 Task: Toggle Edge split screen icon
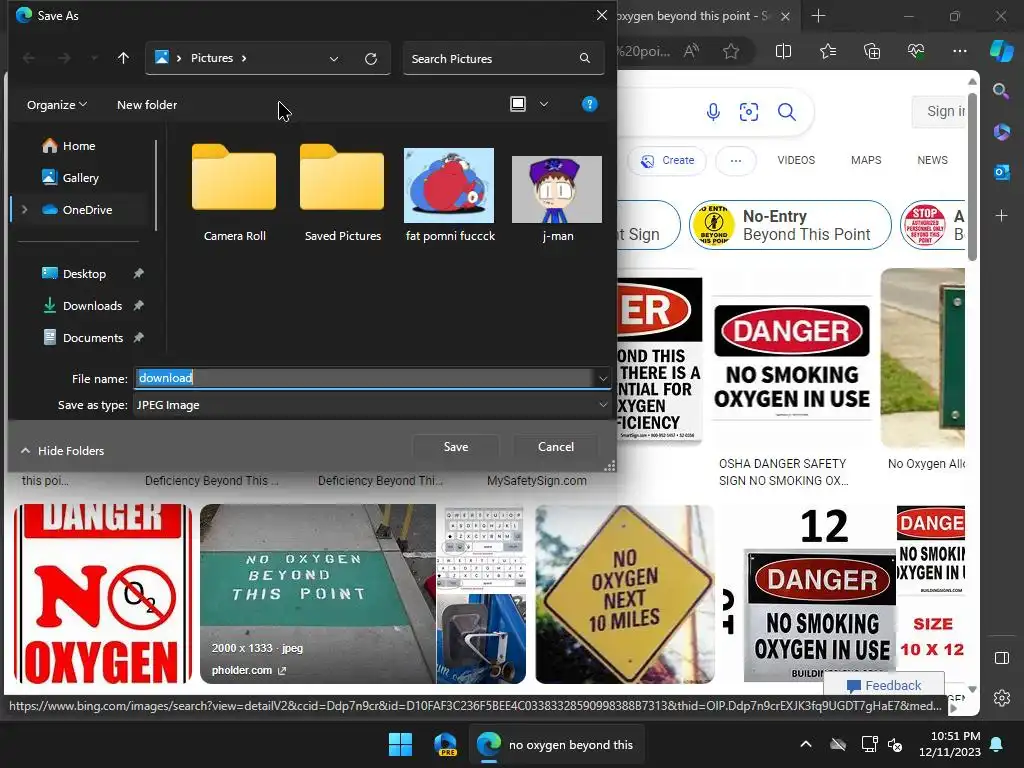point(783,51)
